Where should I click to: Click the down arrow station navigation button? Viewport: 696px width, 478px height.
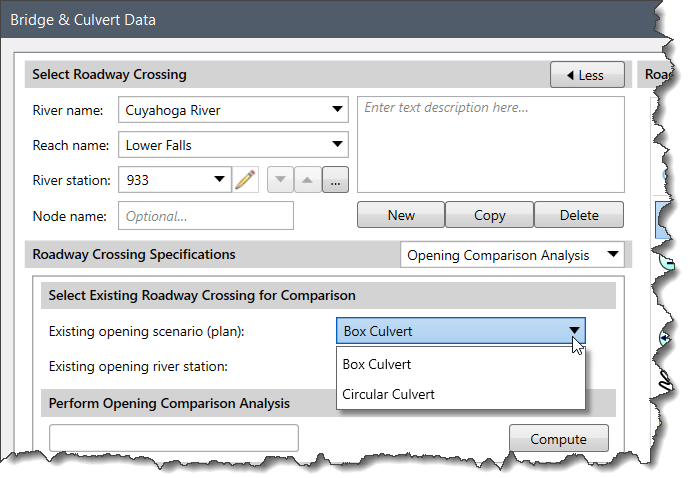tap(281, 180)
